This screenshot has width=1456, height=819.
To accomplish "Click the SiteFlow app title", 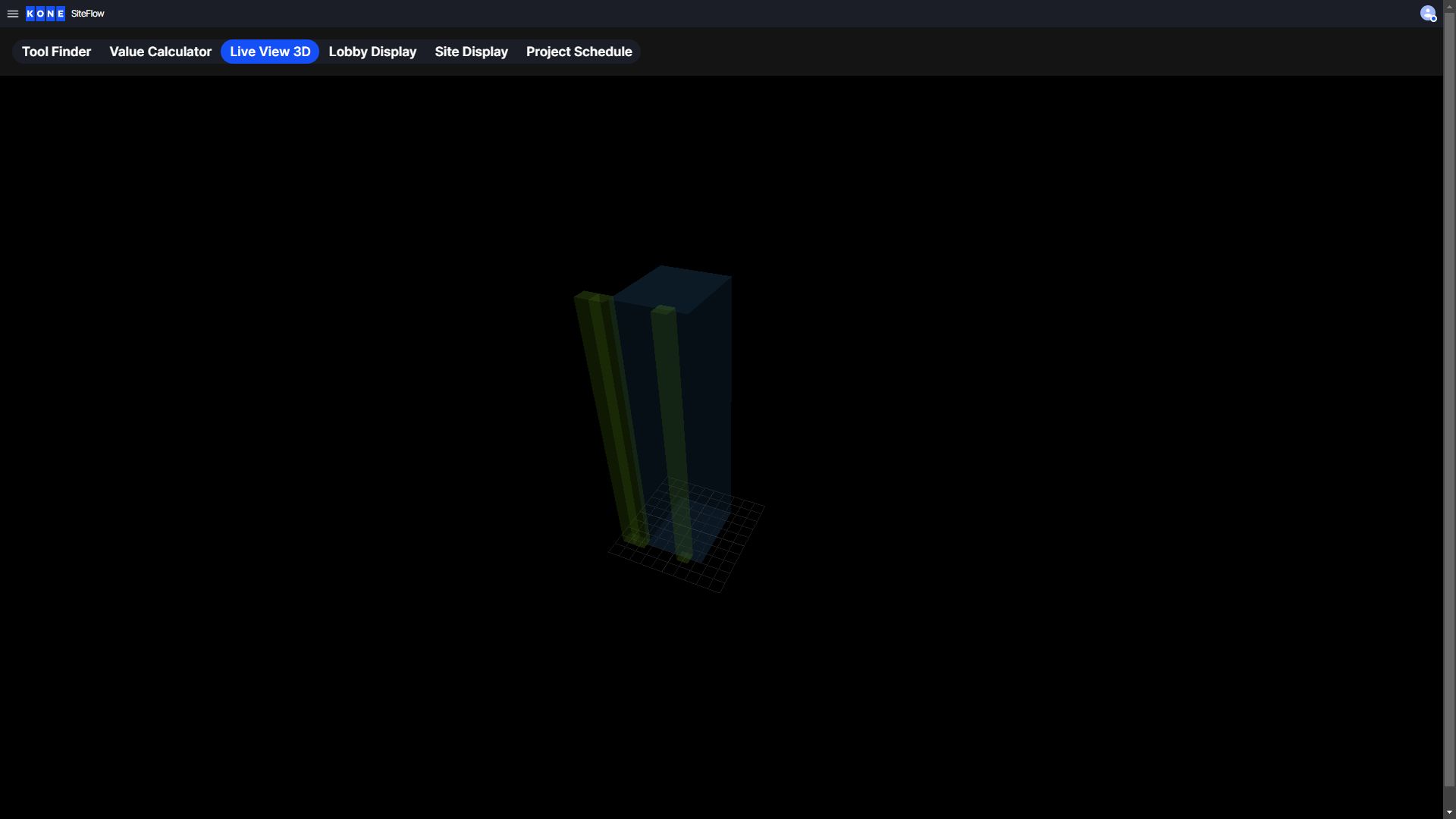I will (87, 14).
